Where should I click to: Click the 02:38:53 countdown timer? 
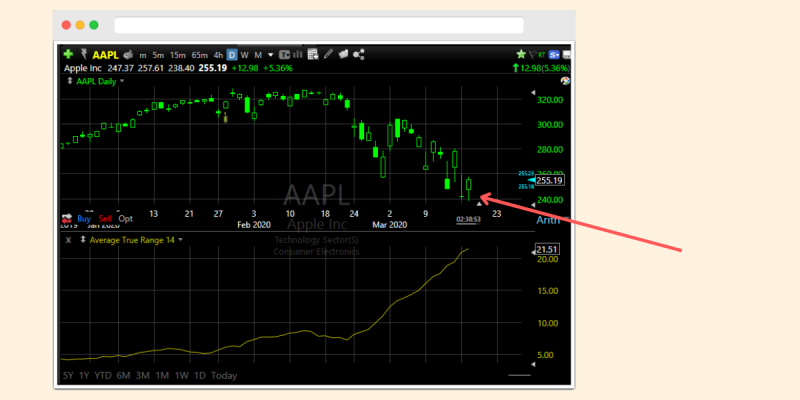(468, 220)
